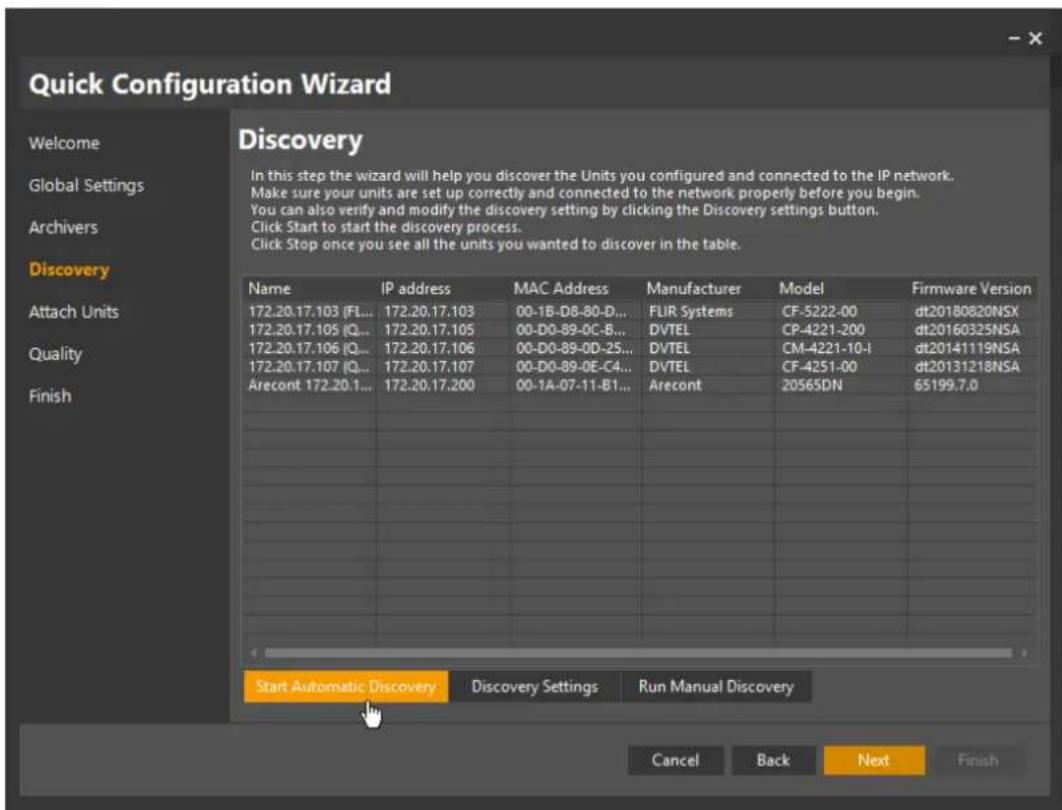Close the Quick Configuration Wizard

coord(1036,39)
